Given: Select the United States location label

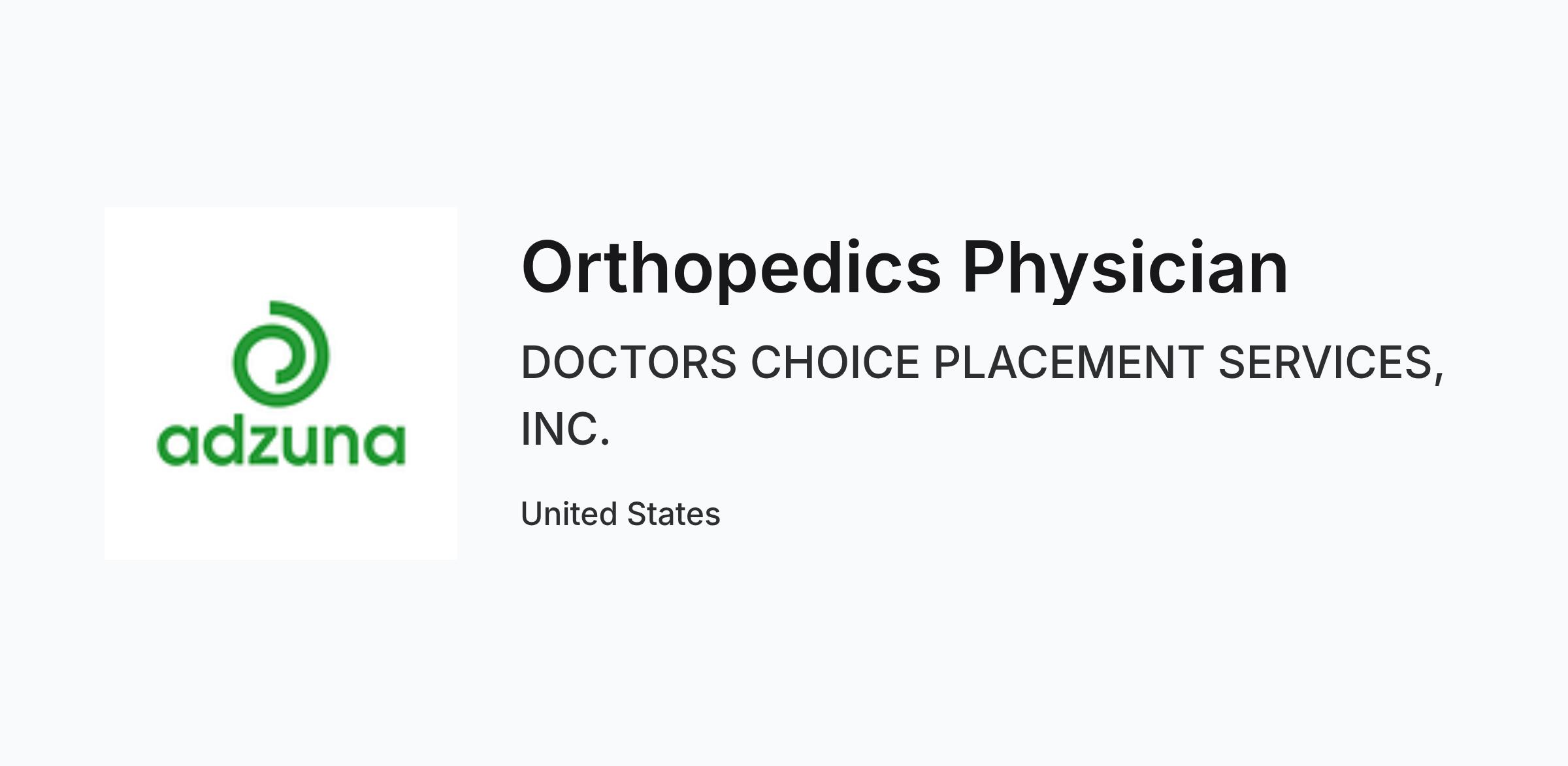Looking at the screenshot, I should coord(621,514).
